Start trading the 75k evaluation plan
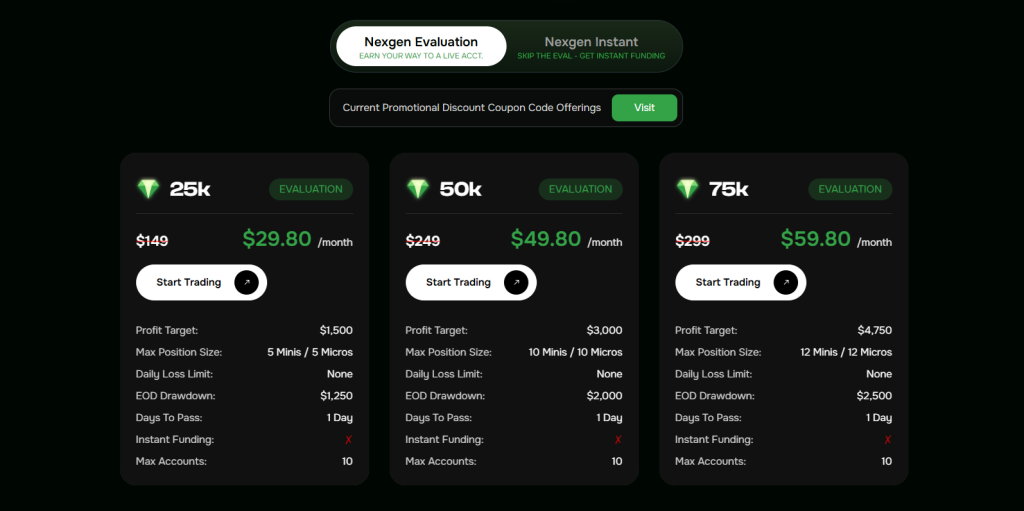The image size is (1024, 511). (741, 282)
